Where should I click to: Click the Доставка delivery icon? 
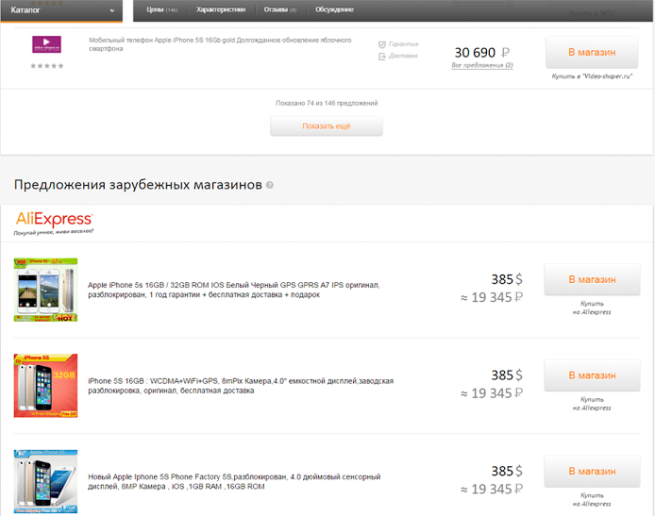click(x=382, y=56)
